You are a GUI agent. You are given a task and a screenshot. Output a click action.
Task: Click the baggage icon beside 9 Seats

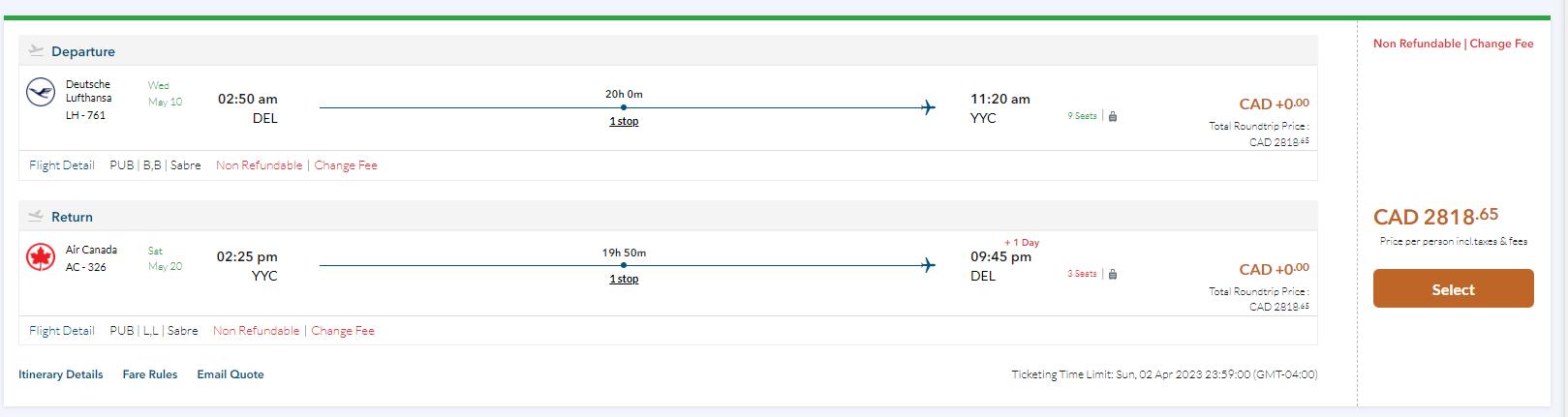[1113, 116]
